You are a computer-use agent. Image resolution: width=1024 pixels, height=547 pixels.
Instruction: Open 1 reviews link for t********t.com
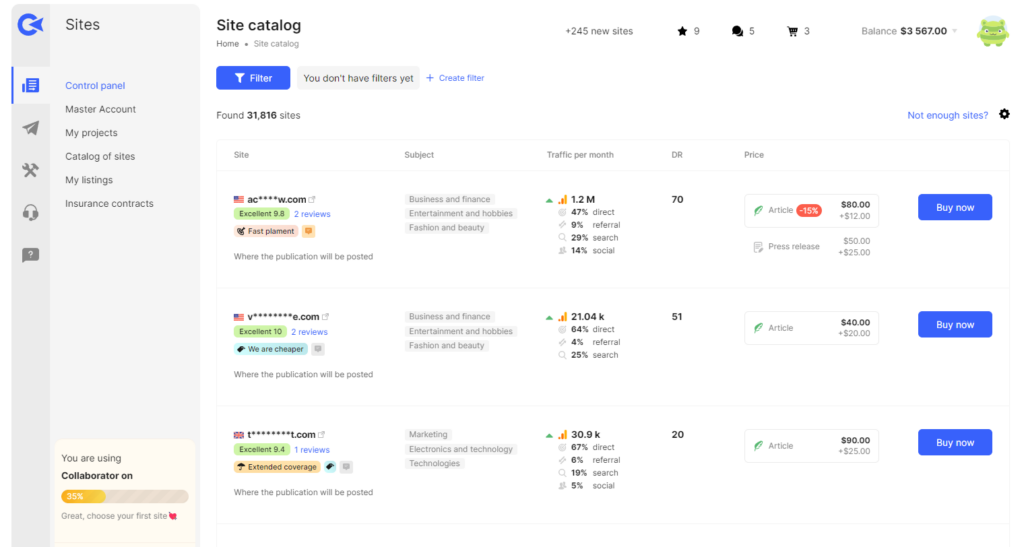coord(312,450)
